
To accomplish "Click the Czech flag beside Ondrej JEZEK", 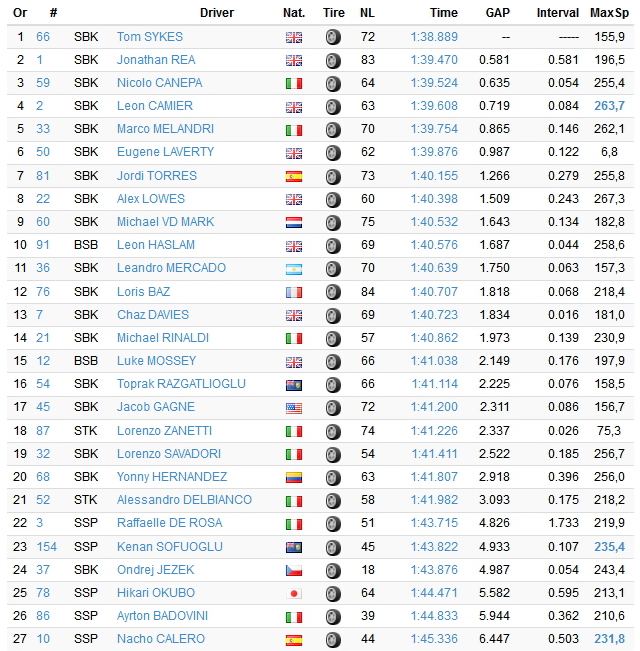I will click(294, 570).
